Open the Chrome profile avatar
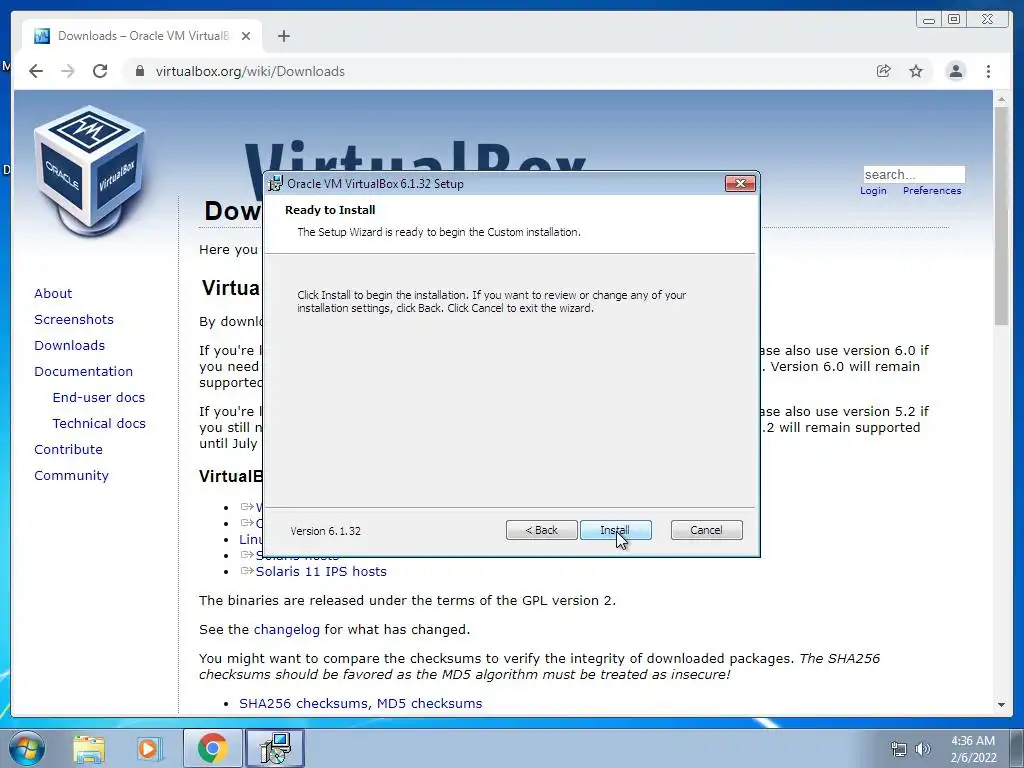 click(x=955, y=71)
